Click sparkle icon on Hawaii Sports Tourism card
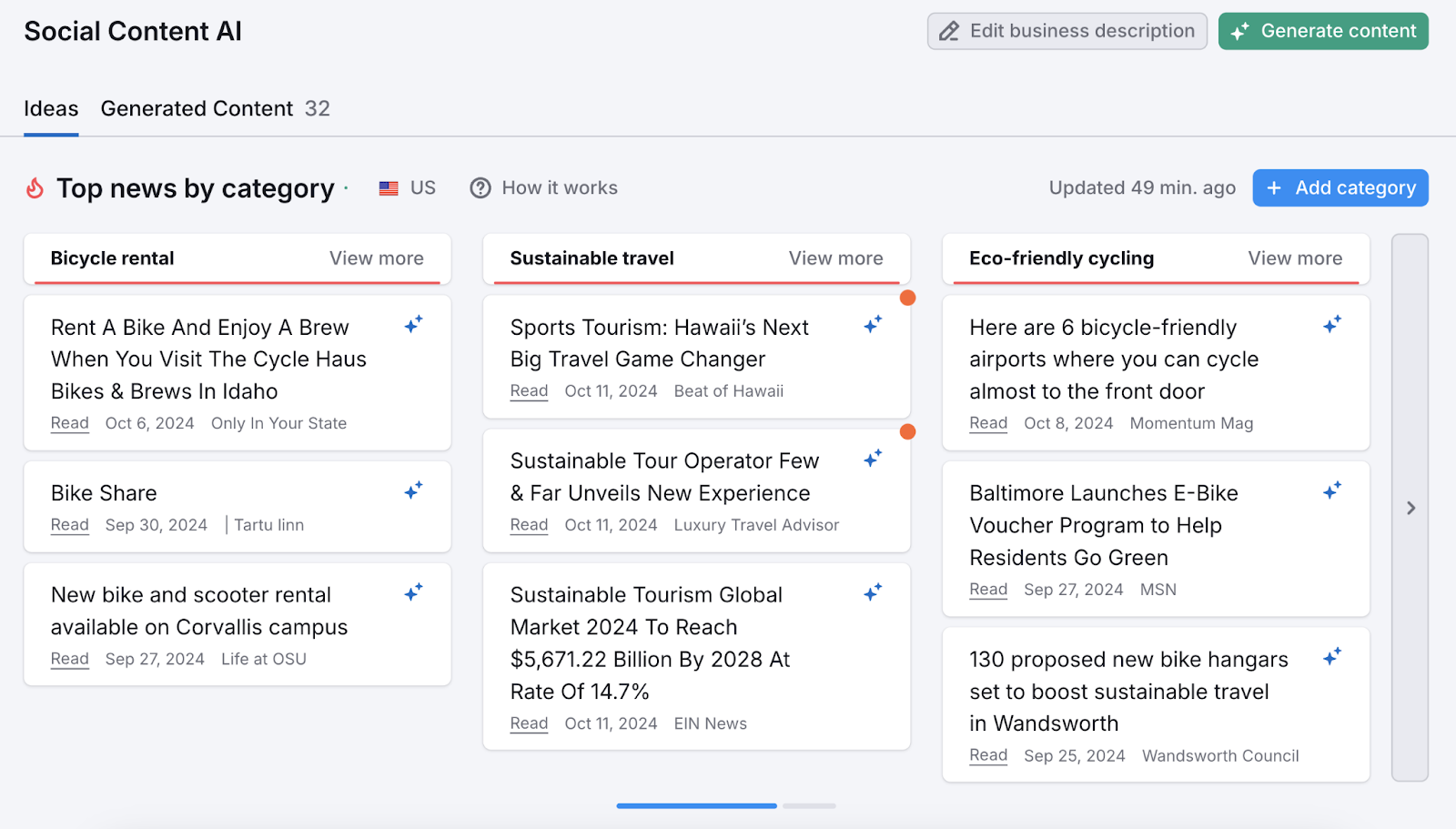 874,325
